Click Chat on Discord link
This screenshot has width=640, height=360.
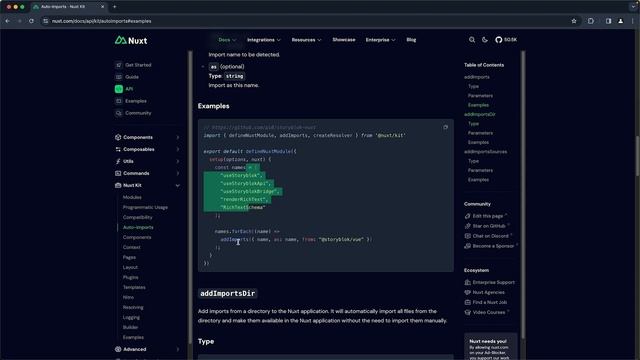(489, 236)
